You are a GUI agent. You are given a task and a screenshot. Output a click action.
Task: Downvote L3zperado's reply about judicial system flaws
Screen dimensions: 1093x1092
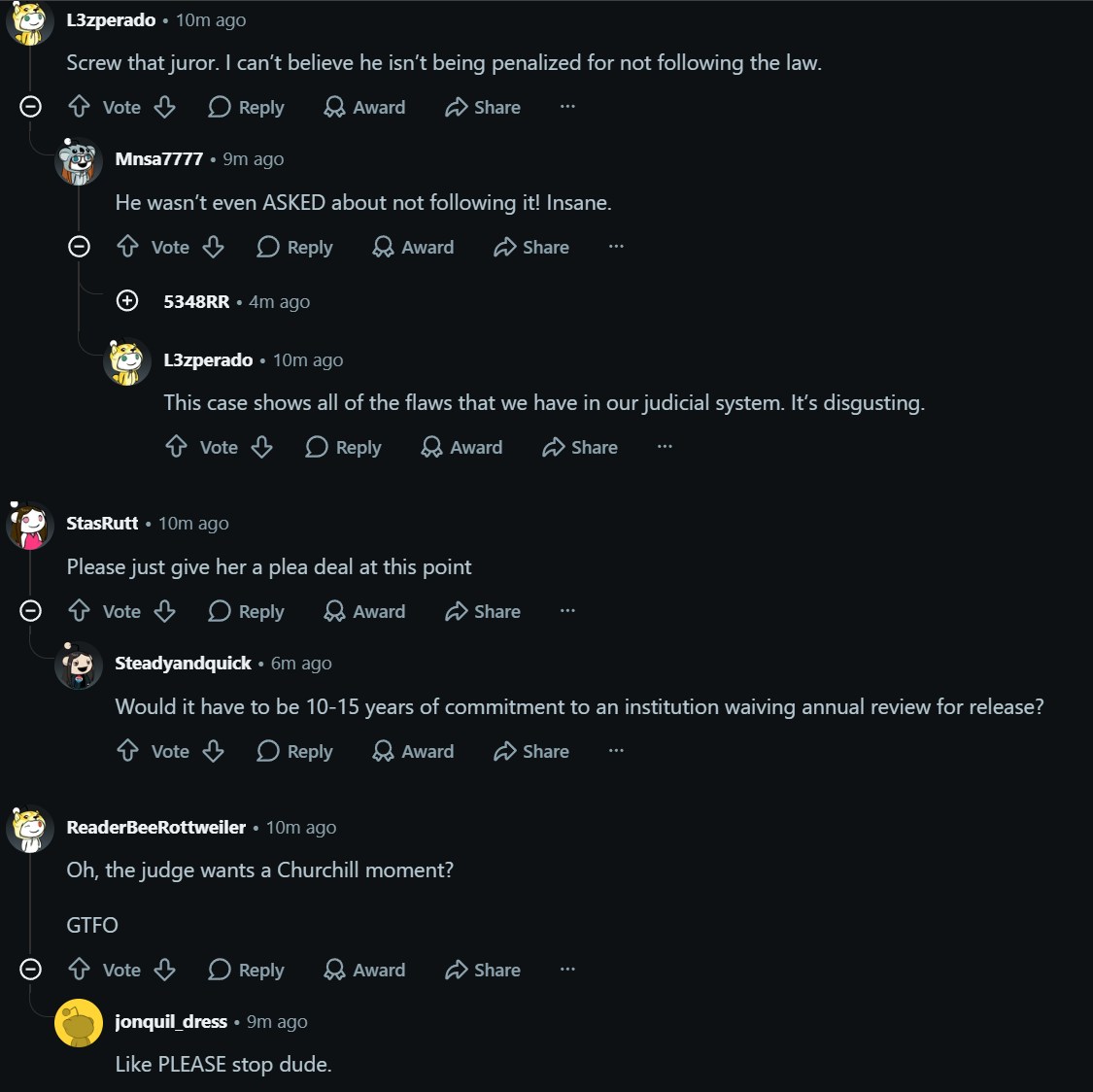click(x=262, y=447)
